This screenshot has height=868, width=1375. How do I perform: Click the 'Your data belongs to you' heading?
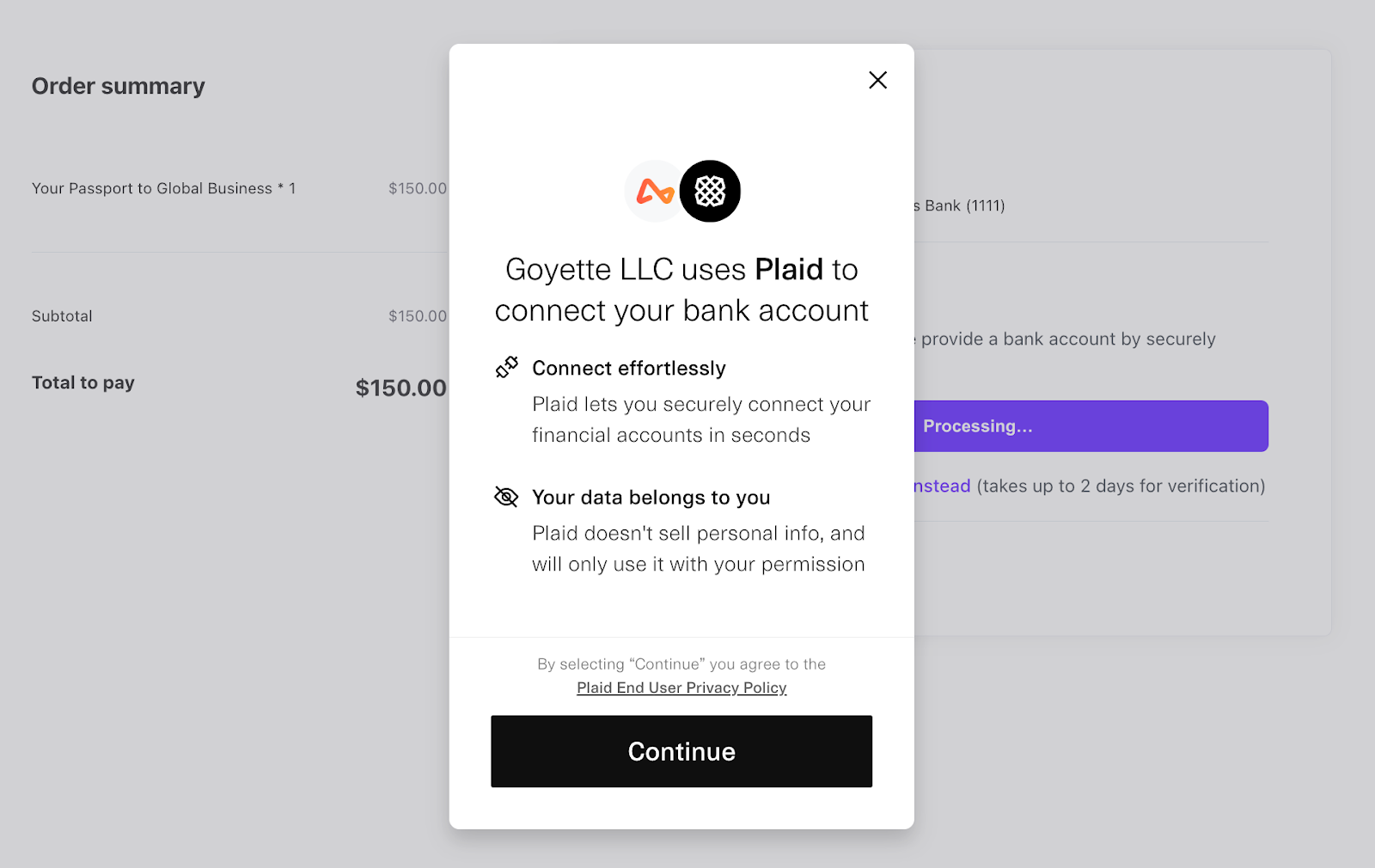[651, 497]
